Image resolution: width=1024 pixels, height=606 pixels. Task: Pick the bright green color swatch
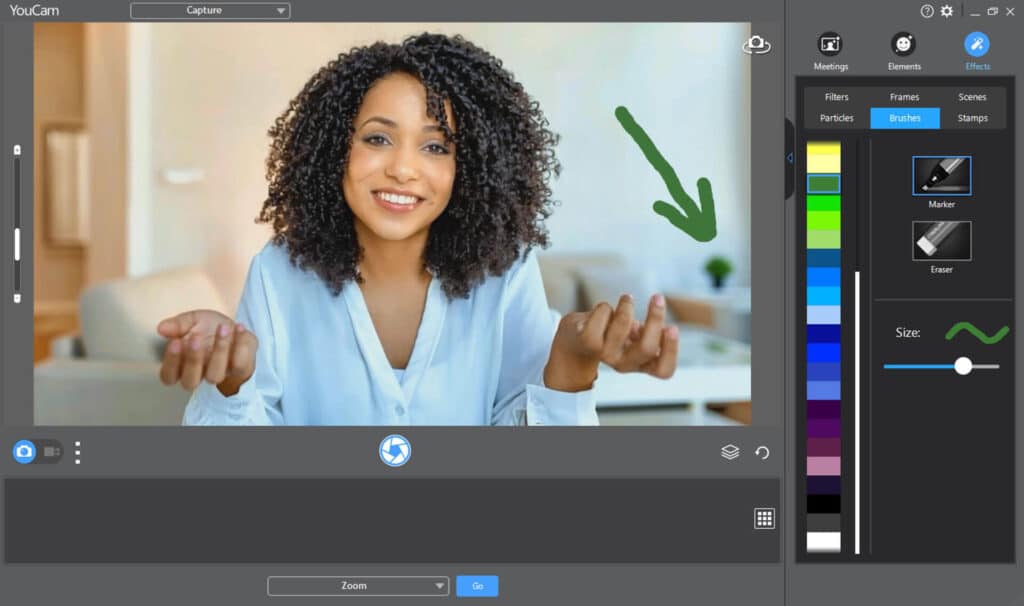(x=824, y=203)
